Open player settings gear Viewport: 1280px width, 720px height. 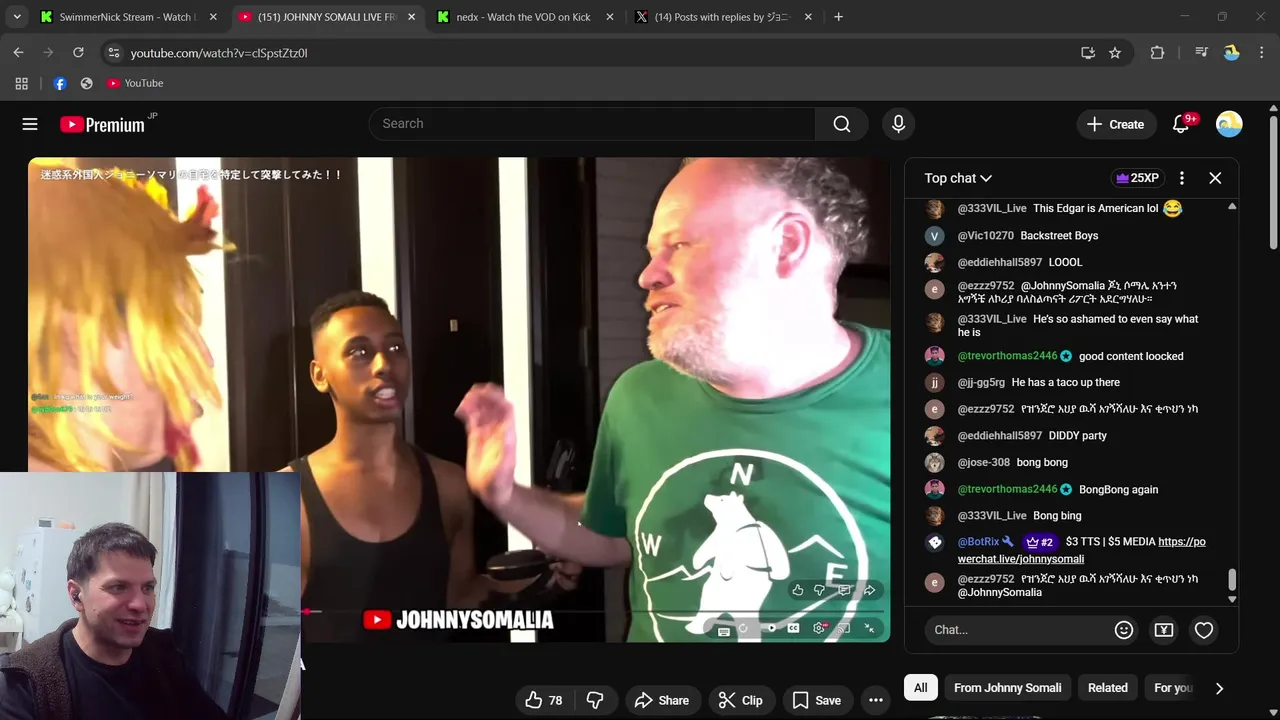tap(819, 628)
